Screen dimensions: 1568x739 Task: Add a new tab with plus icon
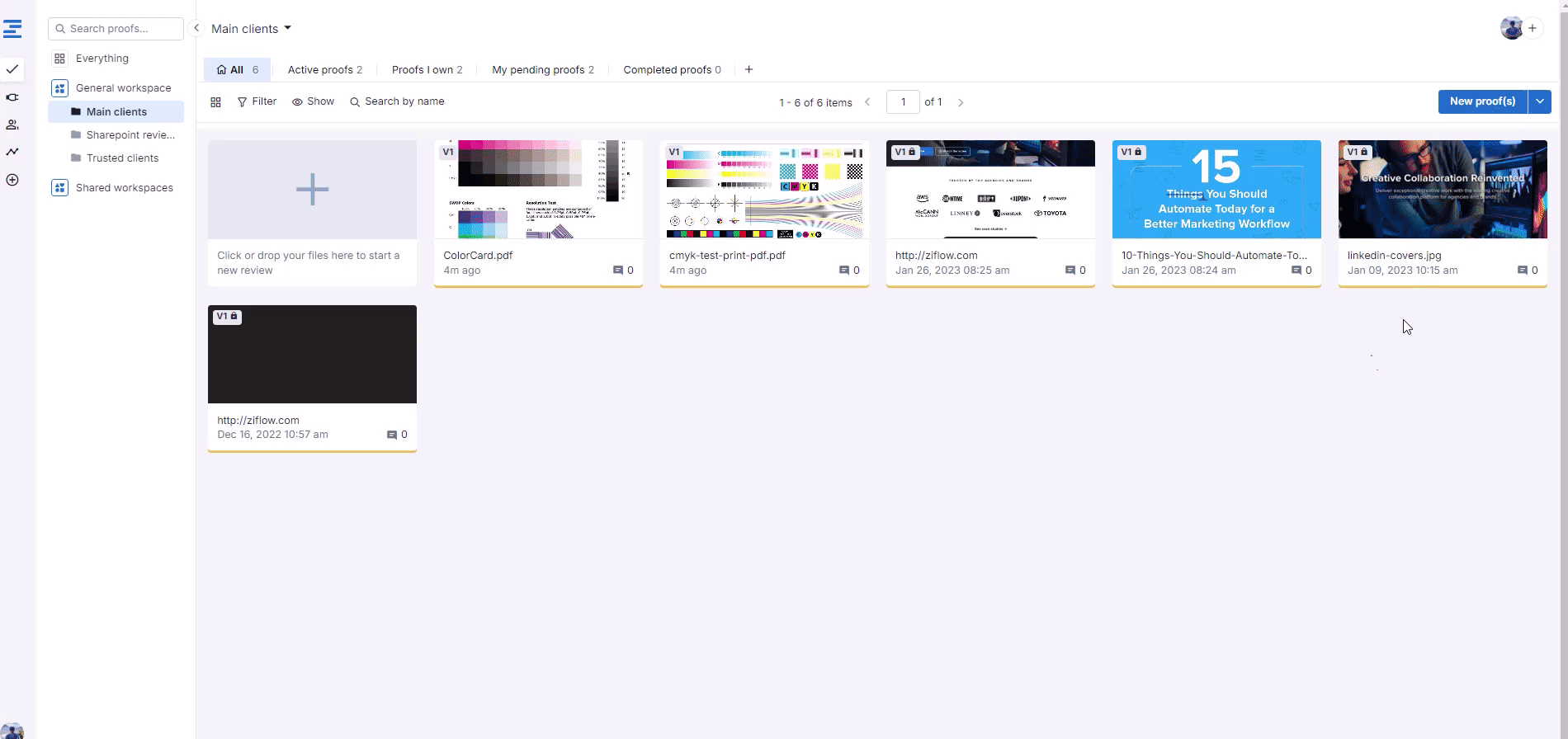(x=749, y=69)
